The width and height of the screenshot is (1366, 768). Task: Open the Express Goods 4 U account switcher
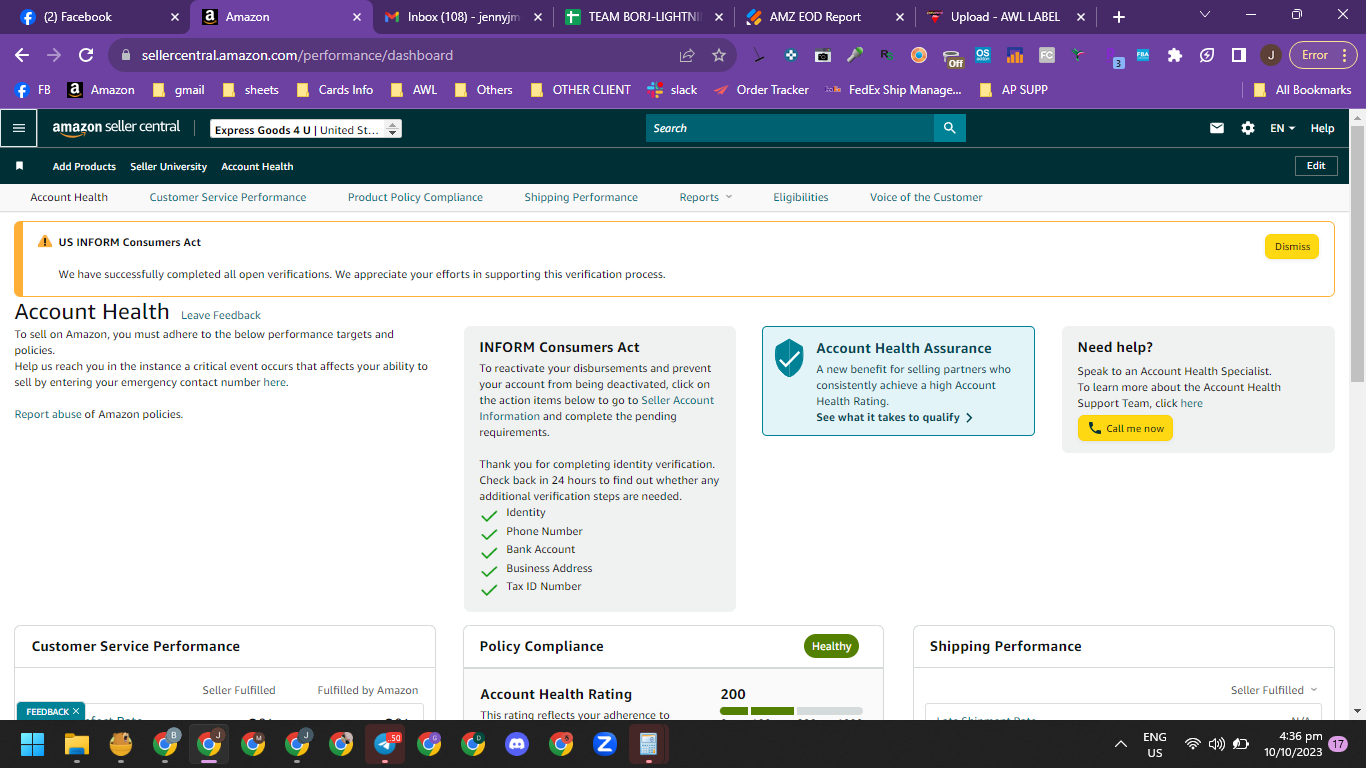click(306, 129)
